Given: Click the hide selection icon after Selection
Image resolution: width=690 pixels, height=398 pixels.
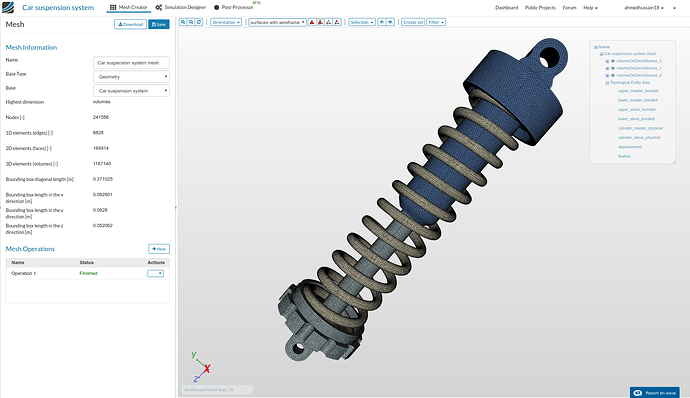Looking at the screenshot, I should (x=382, y=22).
